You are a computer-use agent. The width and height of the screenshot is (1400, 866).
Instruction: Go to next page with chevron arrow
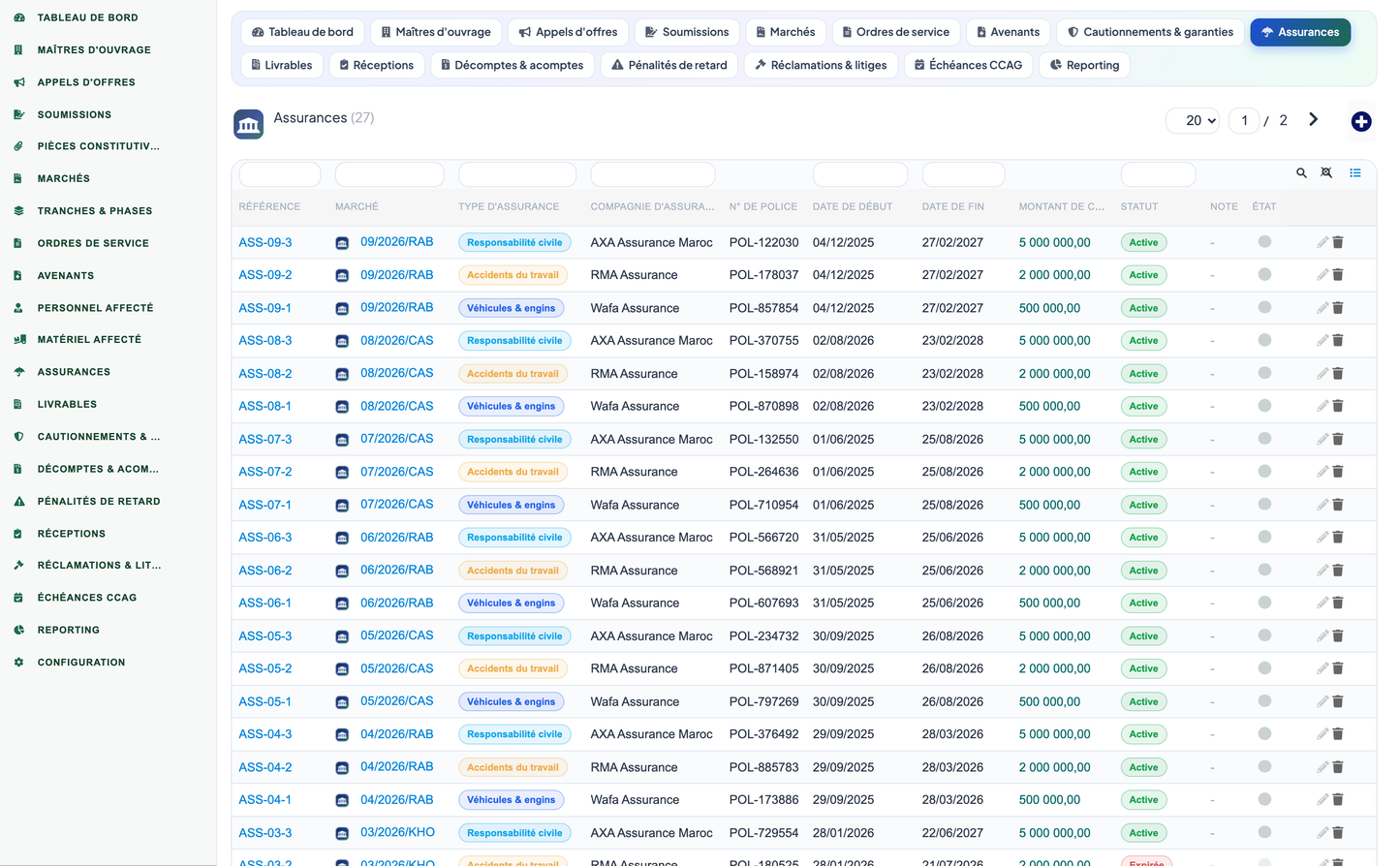[x=1314, y=119]
